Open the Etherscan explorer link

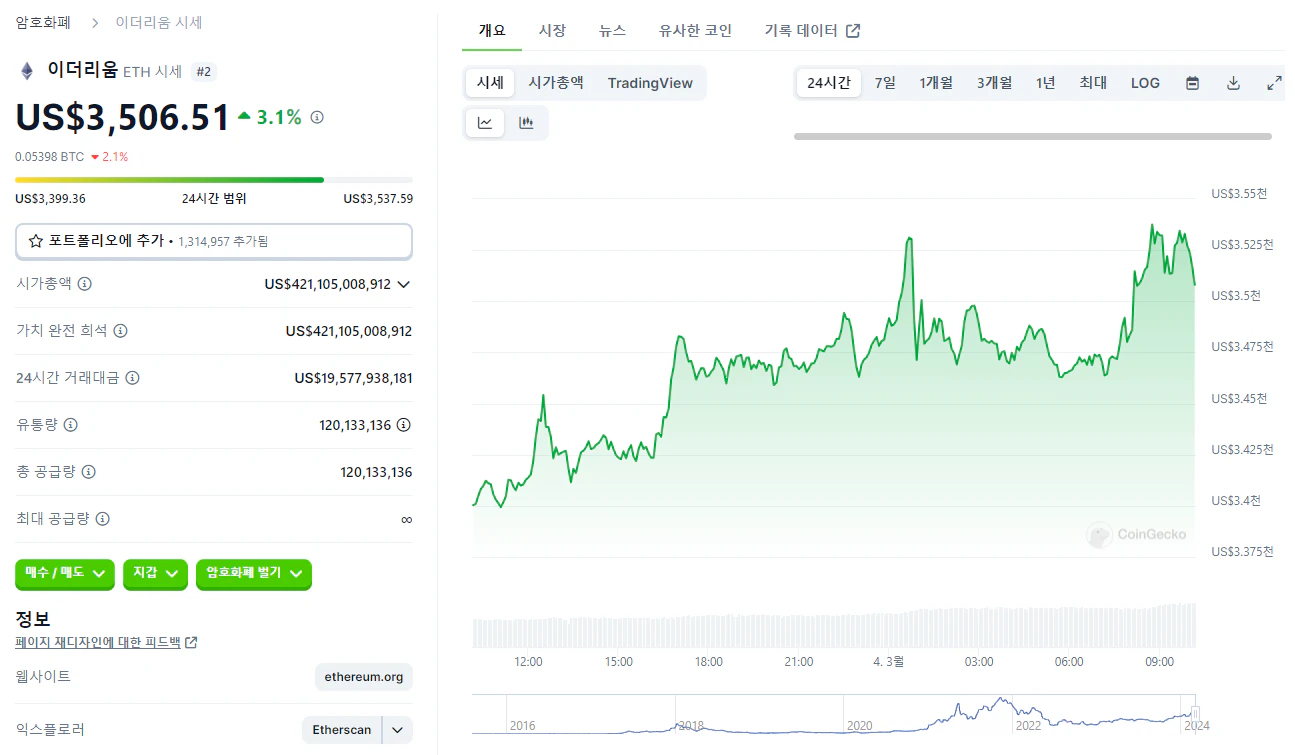tap(342, 730)
